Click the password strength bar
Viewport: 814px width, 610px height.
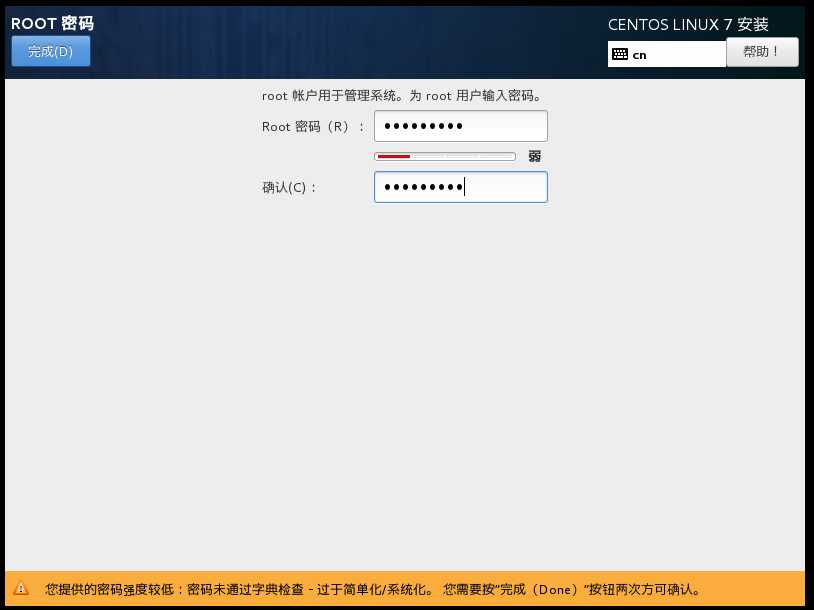445,156
